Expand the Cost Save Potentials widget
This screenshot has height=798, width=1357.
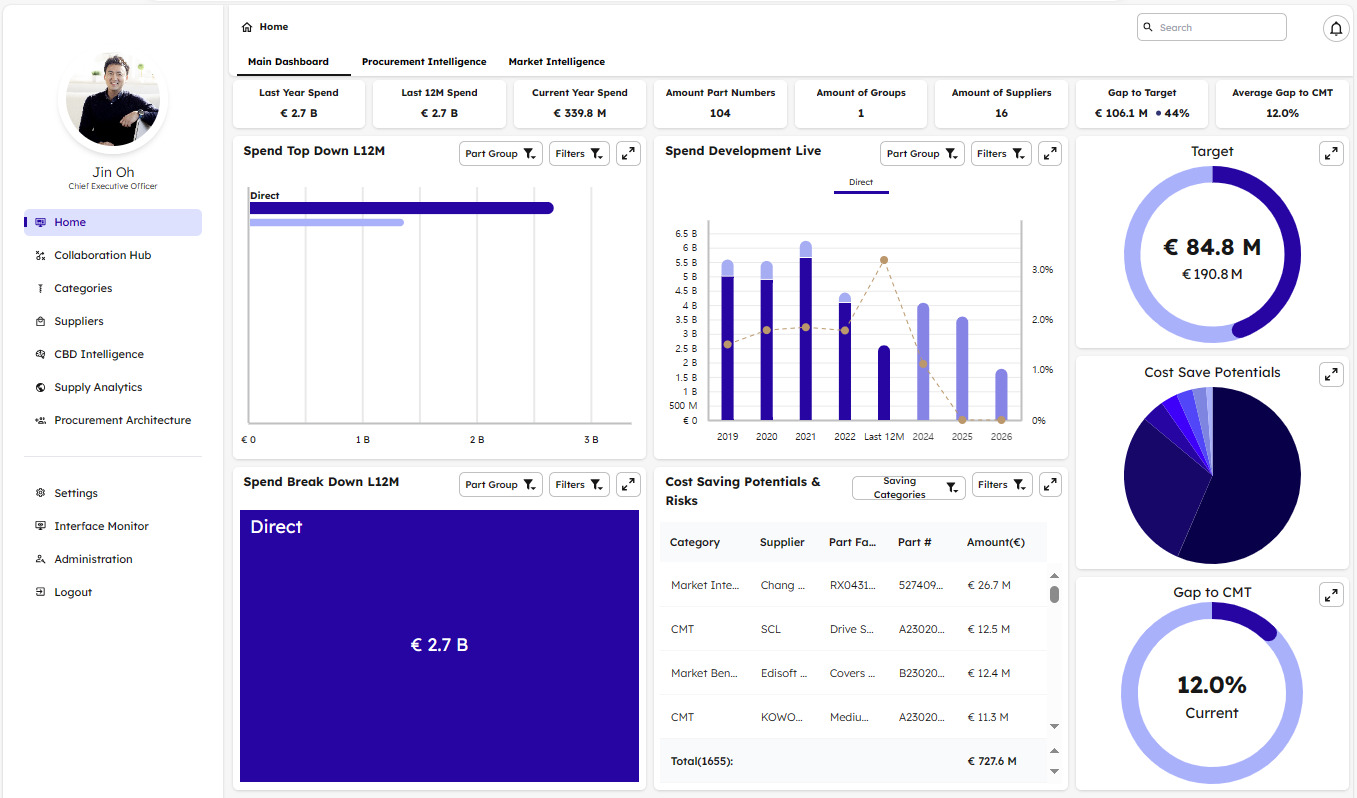pos(1330,375)
